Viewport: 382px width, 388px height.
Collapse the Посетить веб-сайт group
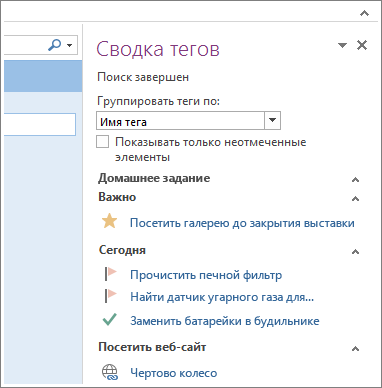[x=355, y=349]
